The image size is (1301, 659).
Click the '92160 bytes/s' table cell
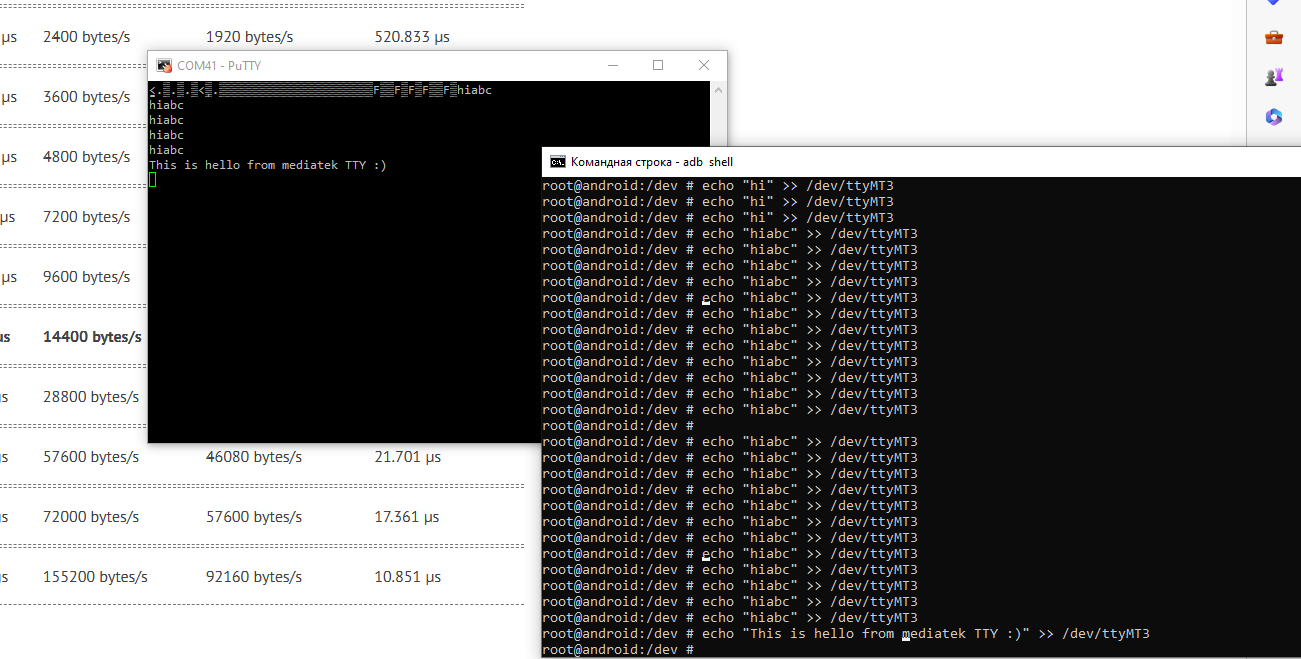tap(254, 577)
